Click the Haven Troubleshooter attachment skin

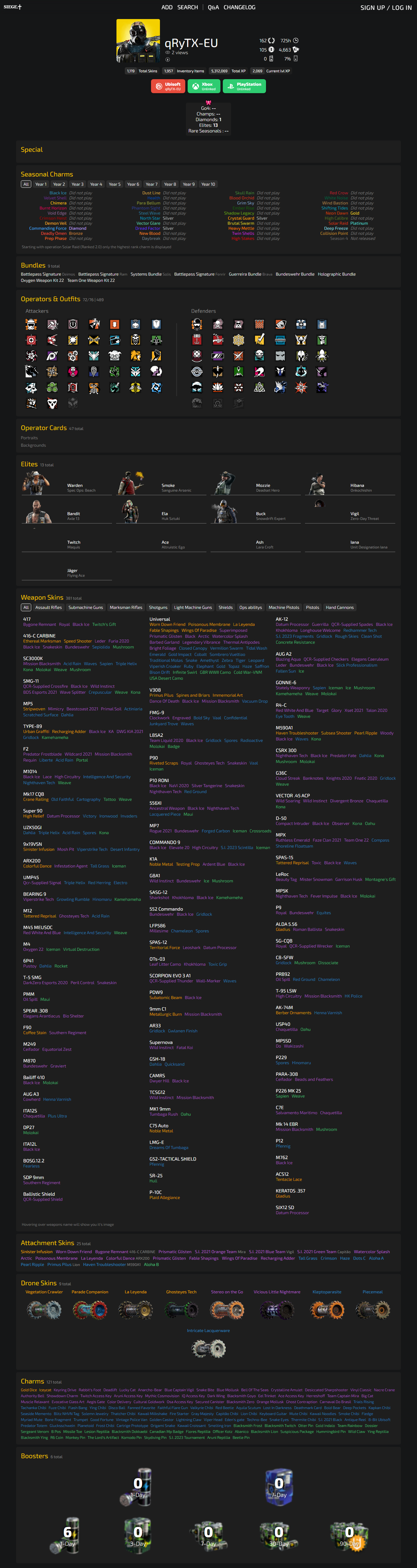104,1264
